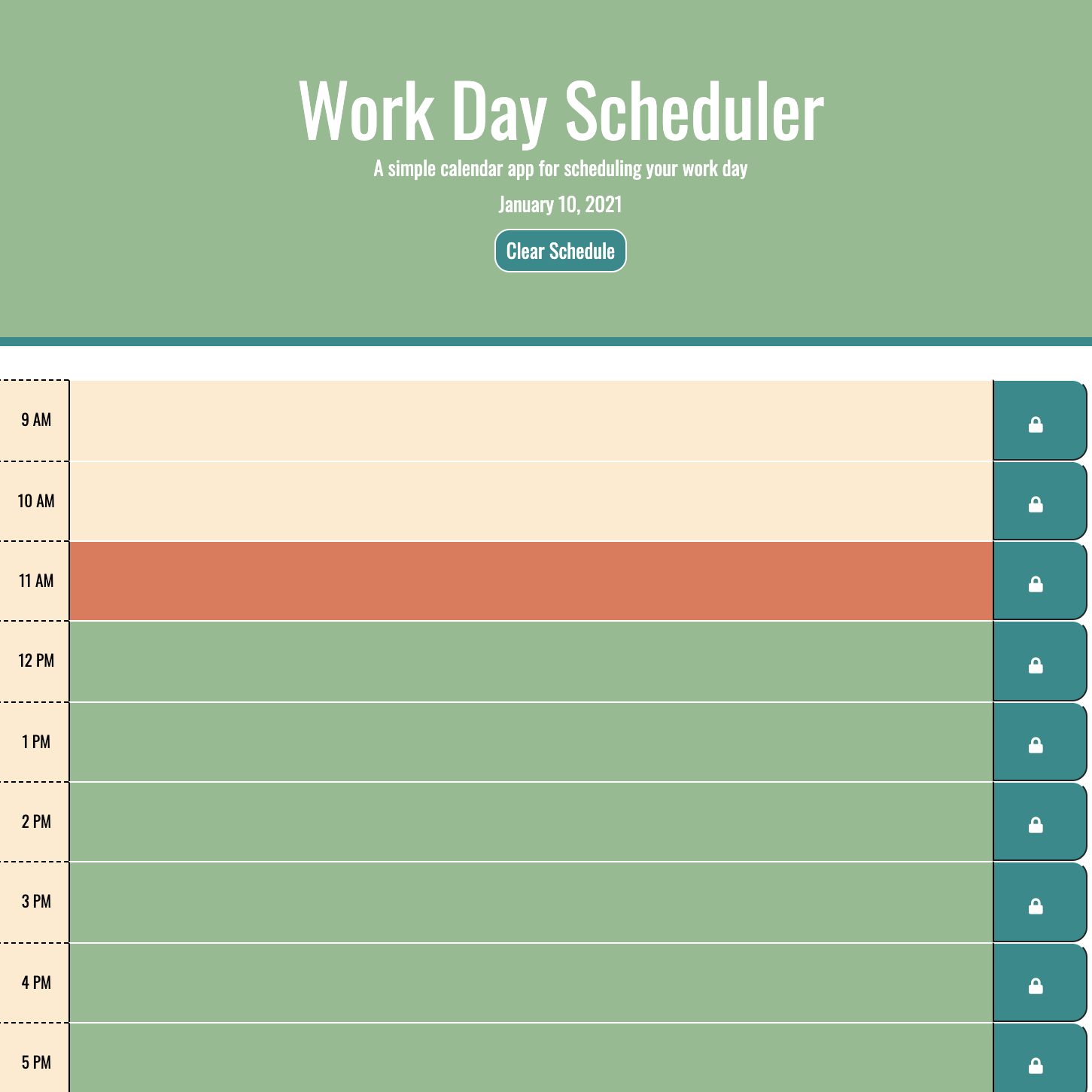Viewport: 1092px width, 1092px height.
Task: Click the Clear Schedule button
Action: coord(560,251)
